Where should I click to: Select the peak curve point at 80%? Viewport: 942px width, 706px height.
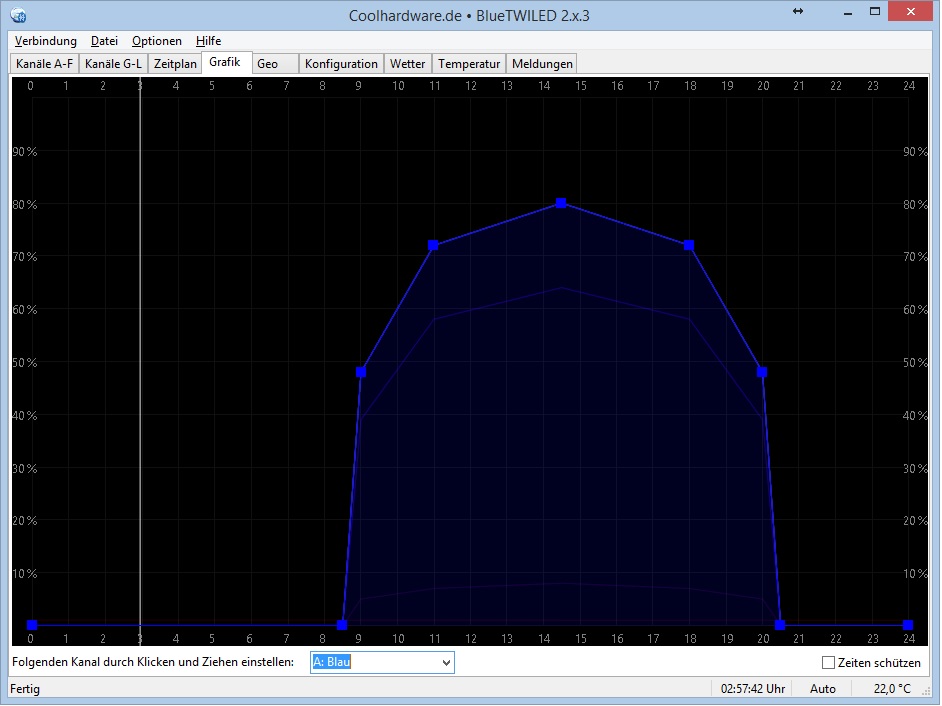(561, 203)
